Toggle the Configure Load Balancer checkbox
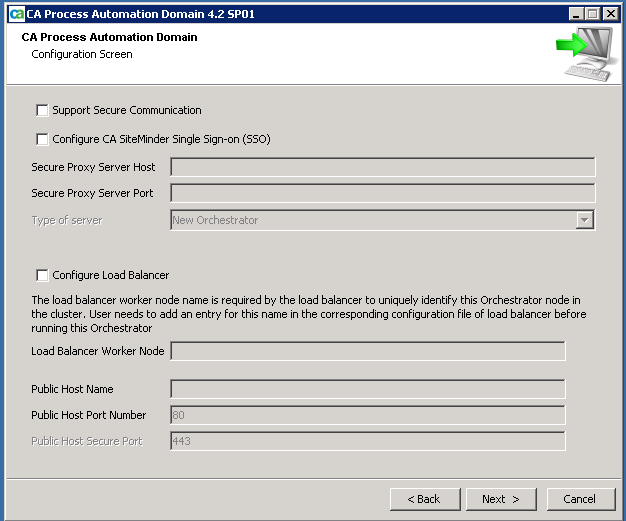626x521 pixels. point(42,275)
